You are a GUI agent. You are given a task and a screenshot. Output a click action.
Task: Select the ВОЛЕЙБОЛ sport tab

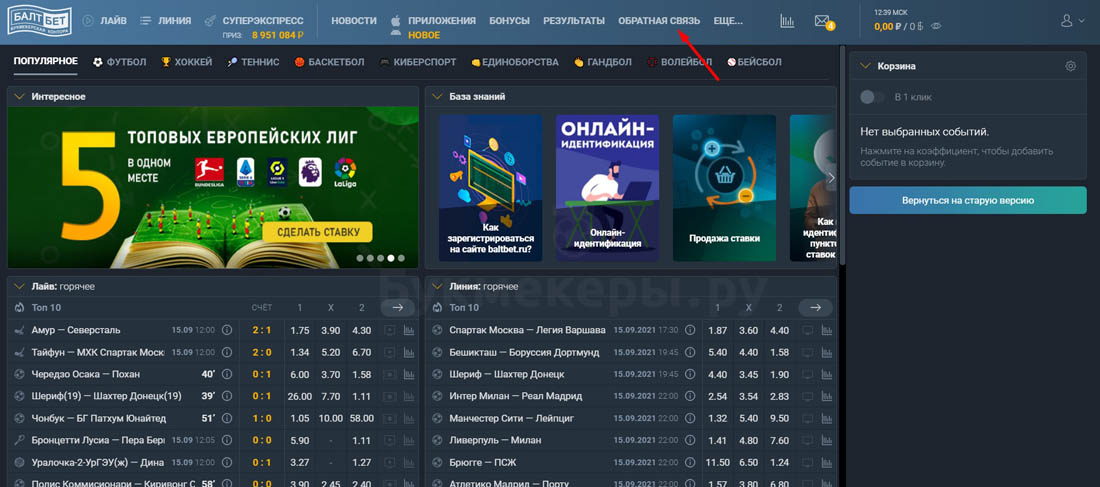click(x=679, y=62)
